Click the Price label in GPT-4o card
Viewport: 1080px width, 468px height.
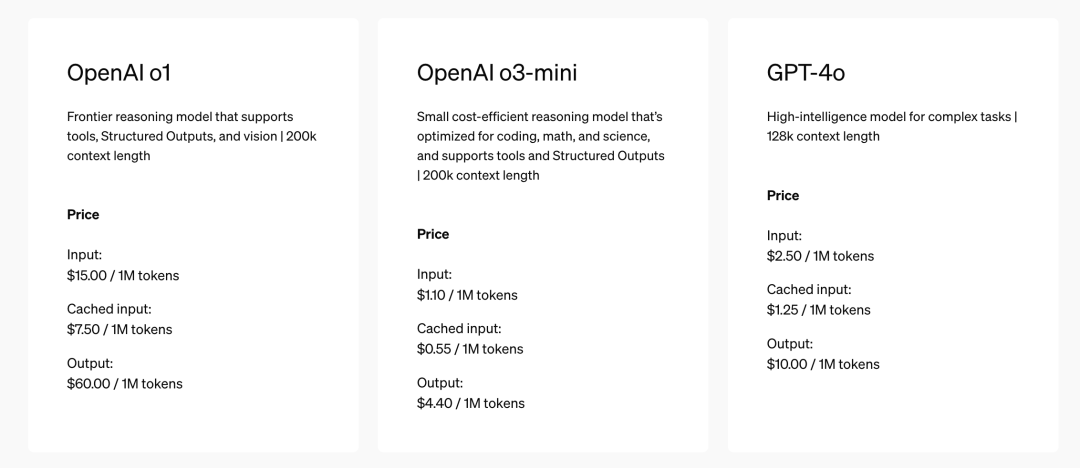782,195
